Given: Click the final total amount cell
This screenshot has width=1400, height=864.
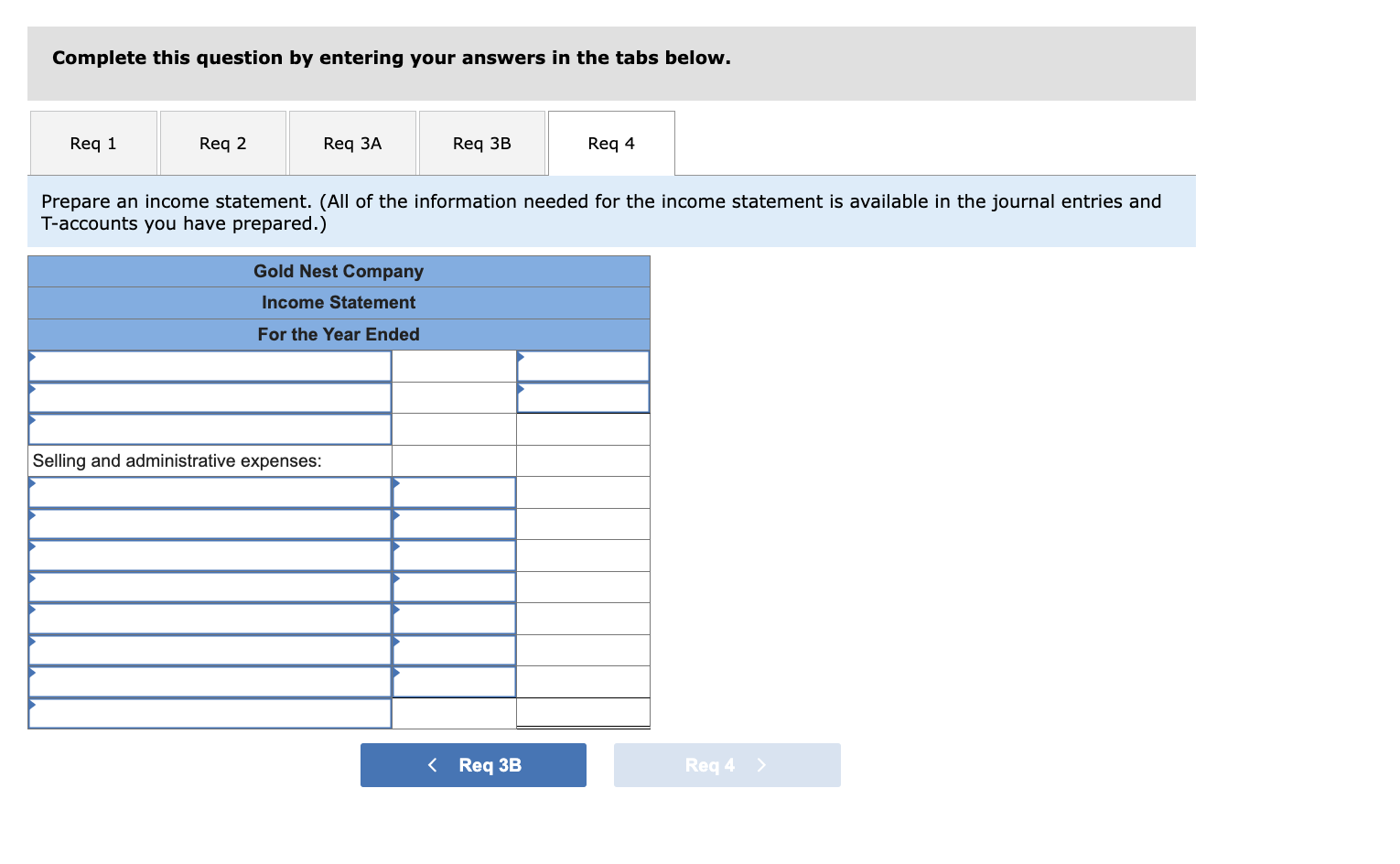Looking at the screenshot, I should [583, 712].
